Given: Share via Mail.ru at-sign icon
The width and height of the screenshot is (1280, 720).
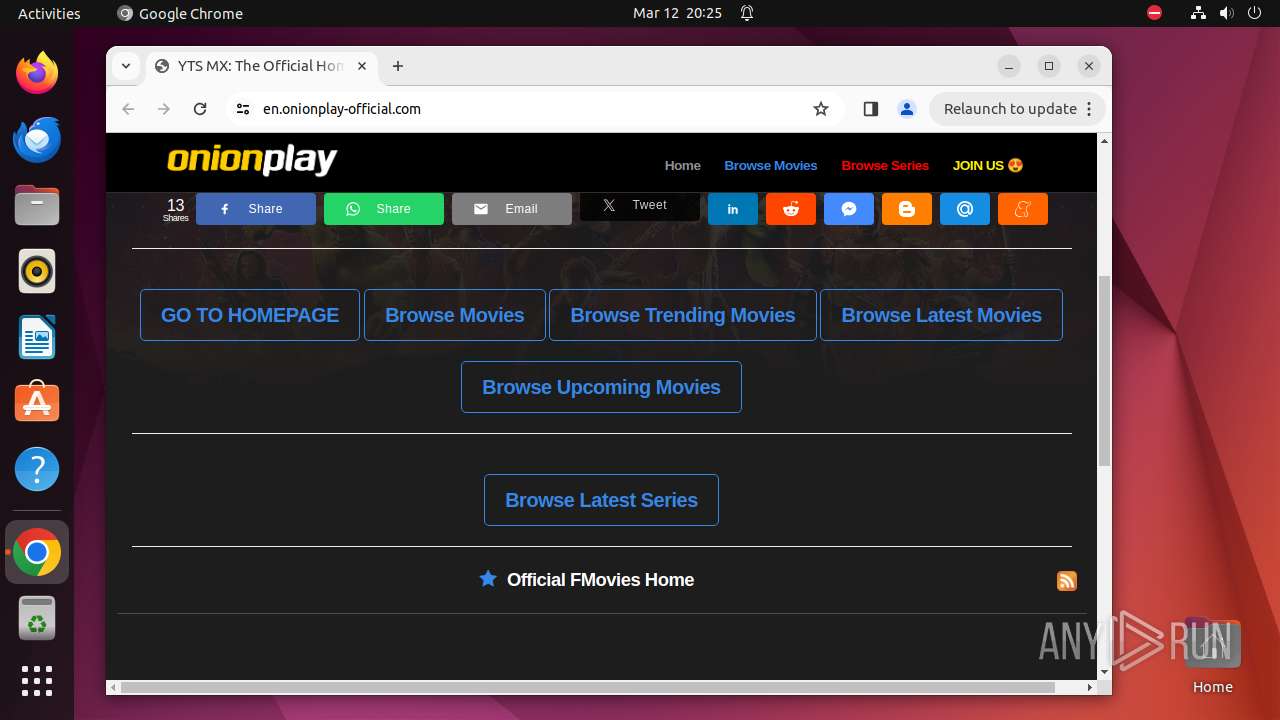Looking at the screenshot, I should tap(965, 209).
